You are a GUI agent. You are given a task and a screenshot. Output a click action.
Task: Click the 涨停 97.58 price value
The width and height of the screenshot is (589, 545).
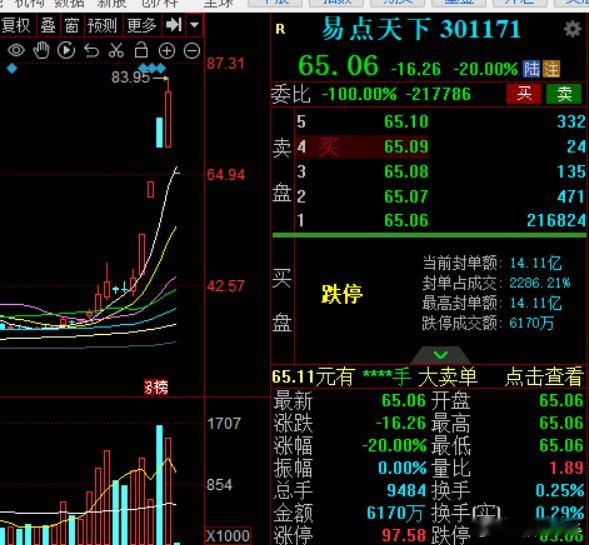pyautogui.click(x=404, y=535)
